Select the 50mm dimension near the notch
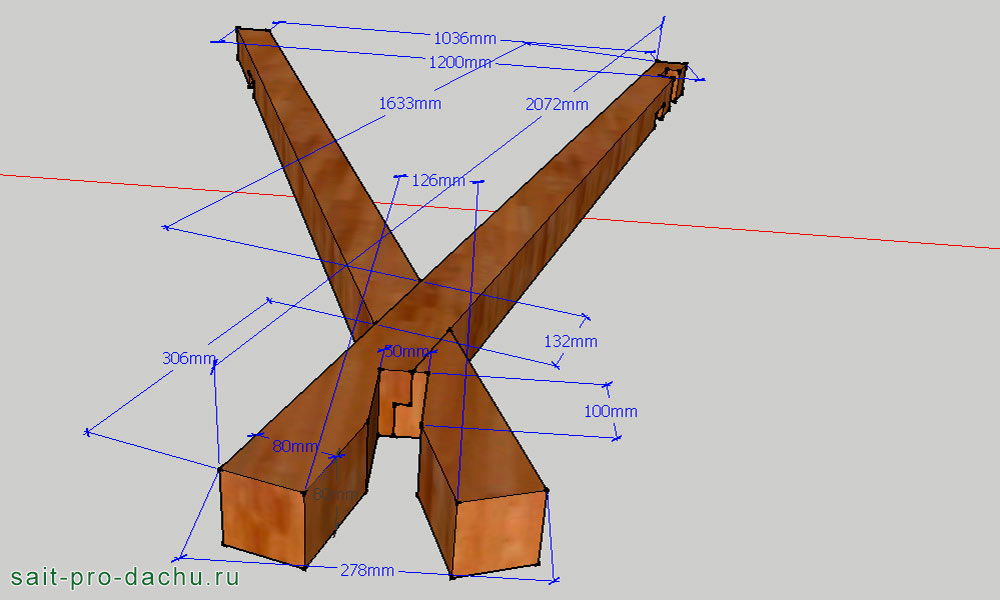 405,351
